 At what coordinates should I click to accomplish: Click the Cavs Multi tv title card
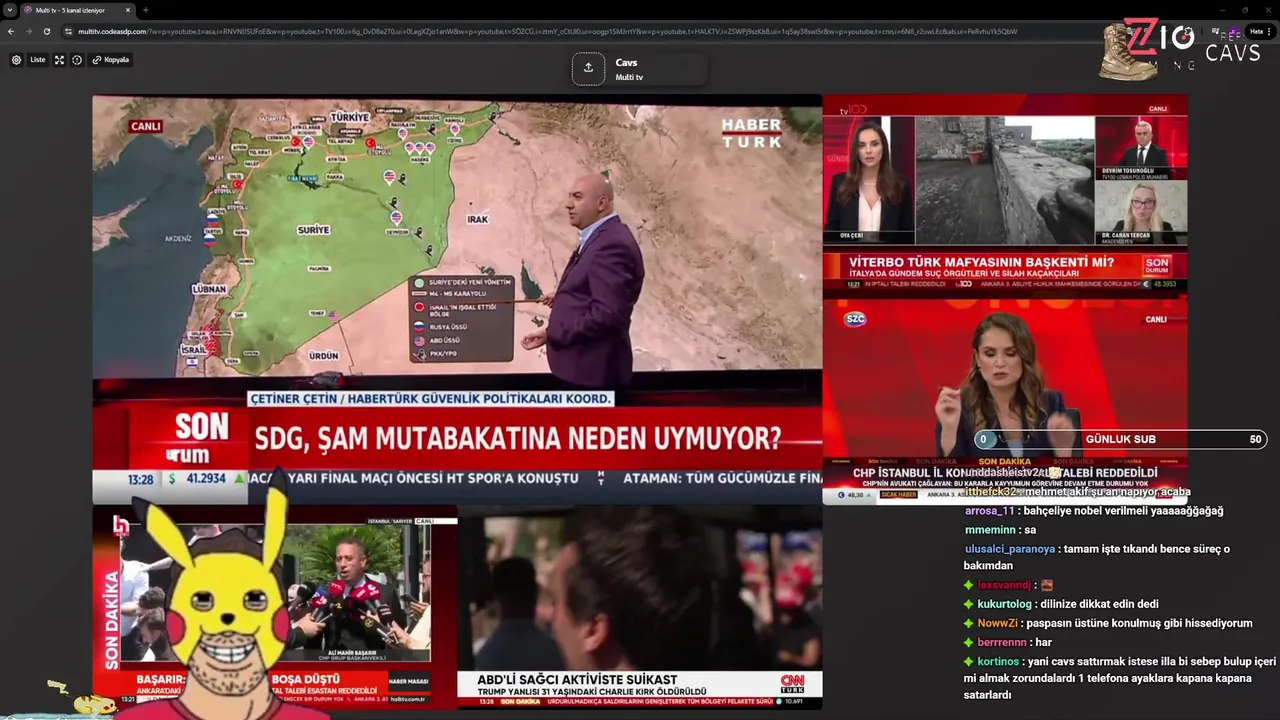point(640,69)
